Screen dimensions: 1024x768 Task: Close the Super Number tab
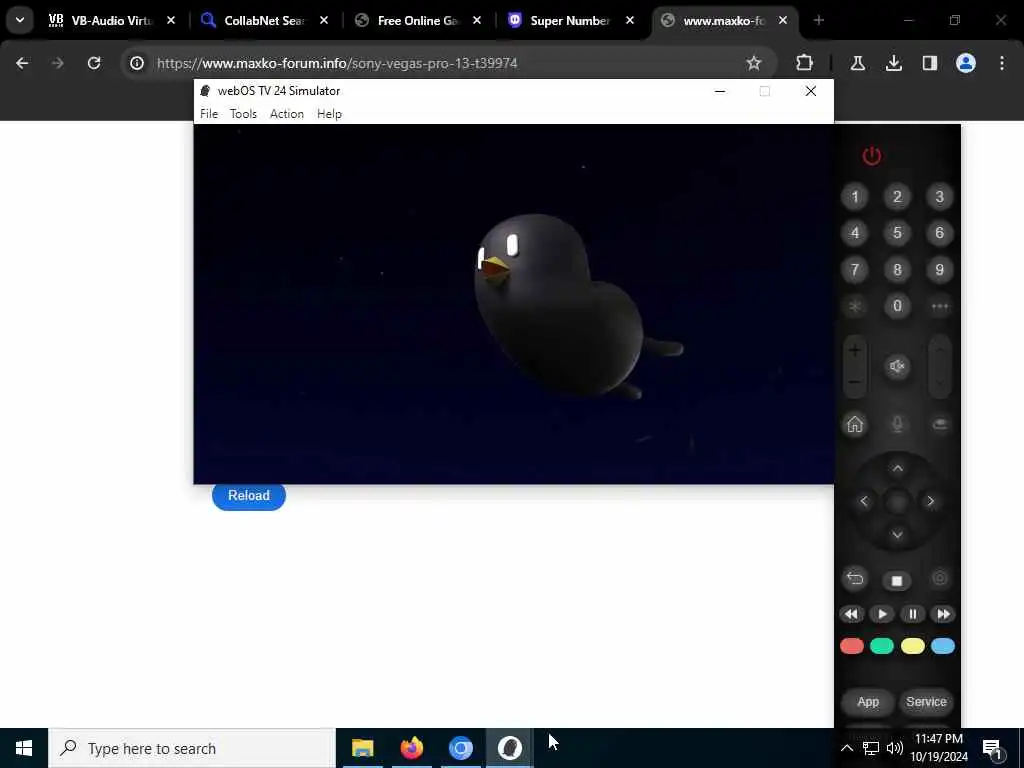[x=630, y=21]
